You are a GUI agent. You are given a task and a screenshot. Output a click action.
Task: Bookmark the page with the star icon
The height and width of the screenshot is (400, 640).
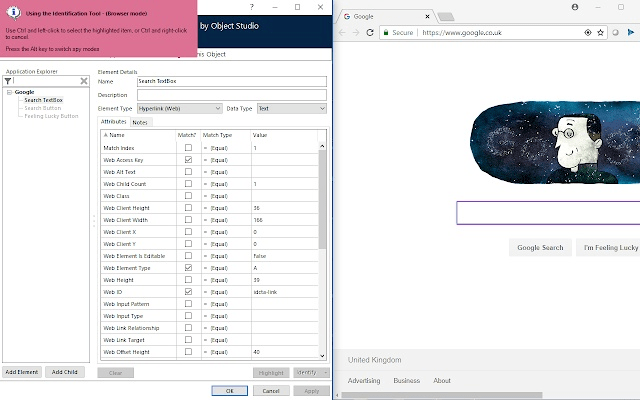click(600, 33)
